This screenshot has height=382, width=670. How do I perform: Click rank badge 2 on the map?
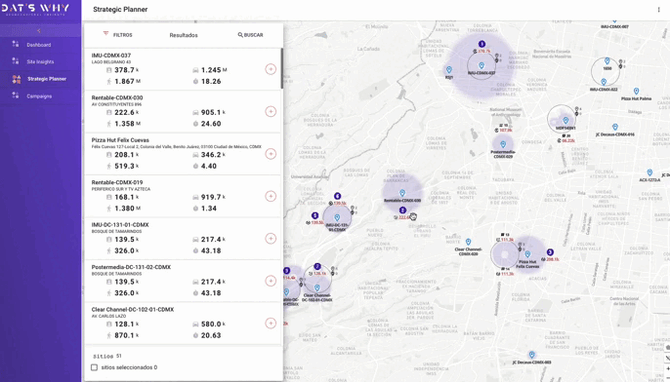[x=403, y=210]
